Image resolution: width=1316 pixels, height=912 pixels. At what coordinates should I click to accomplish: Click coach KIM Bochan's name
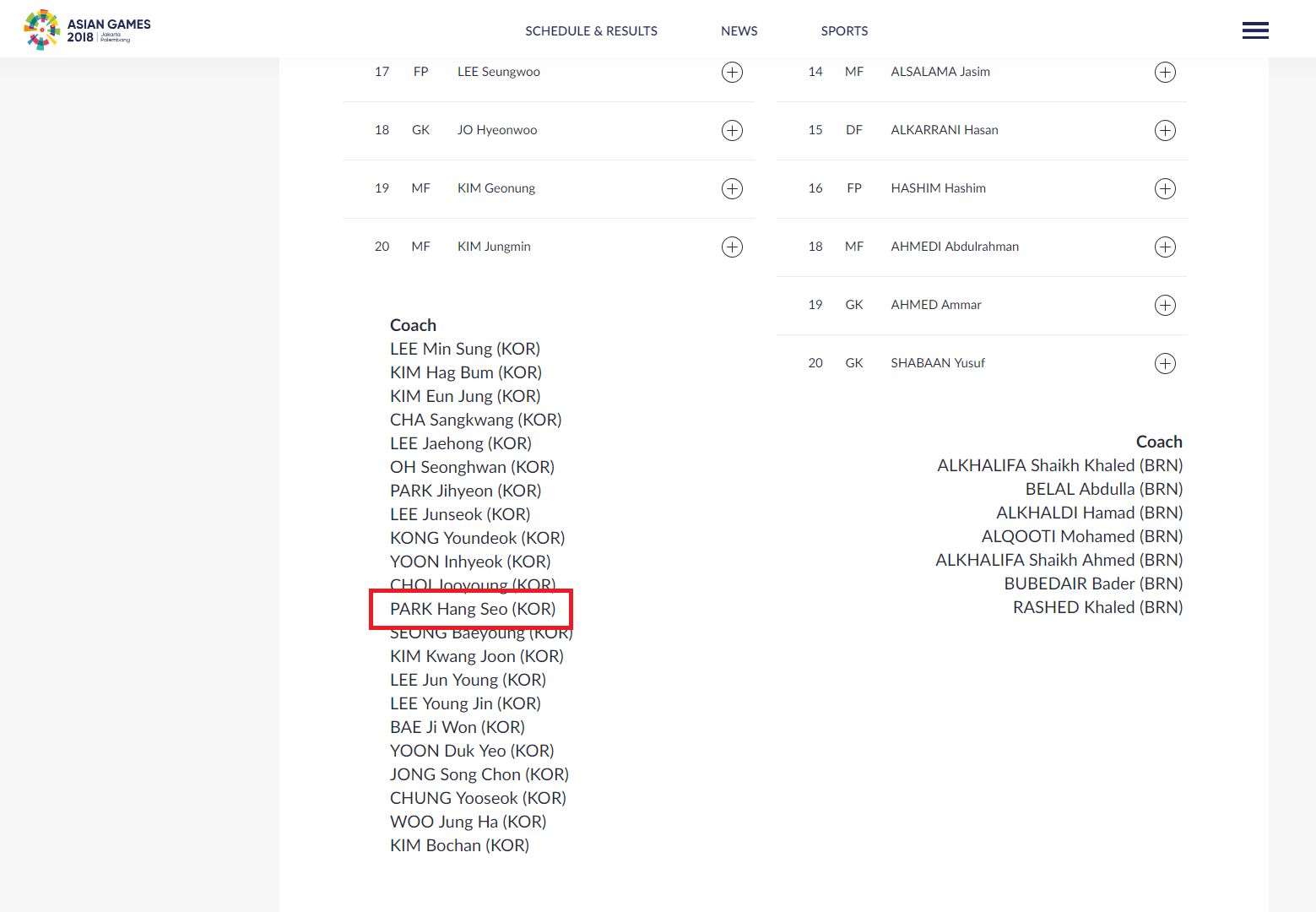[x=459, y=844]
